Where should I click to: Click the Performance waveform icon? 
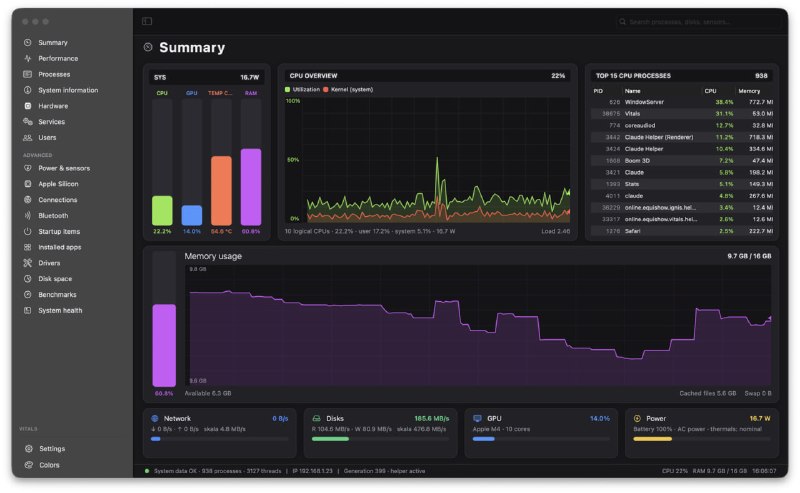click(28, 58)
